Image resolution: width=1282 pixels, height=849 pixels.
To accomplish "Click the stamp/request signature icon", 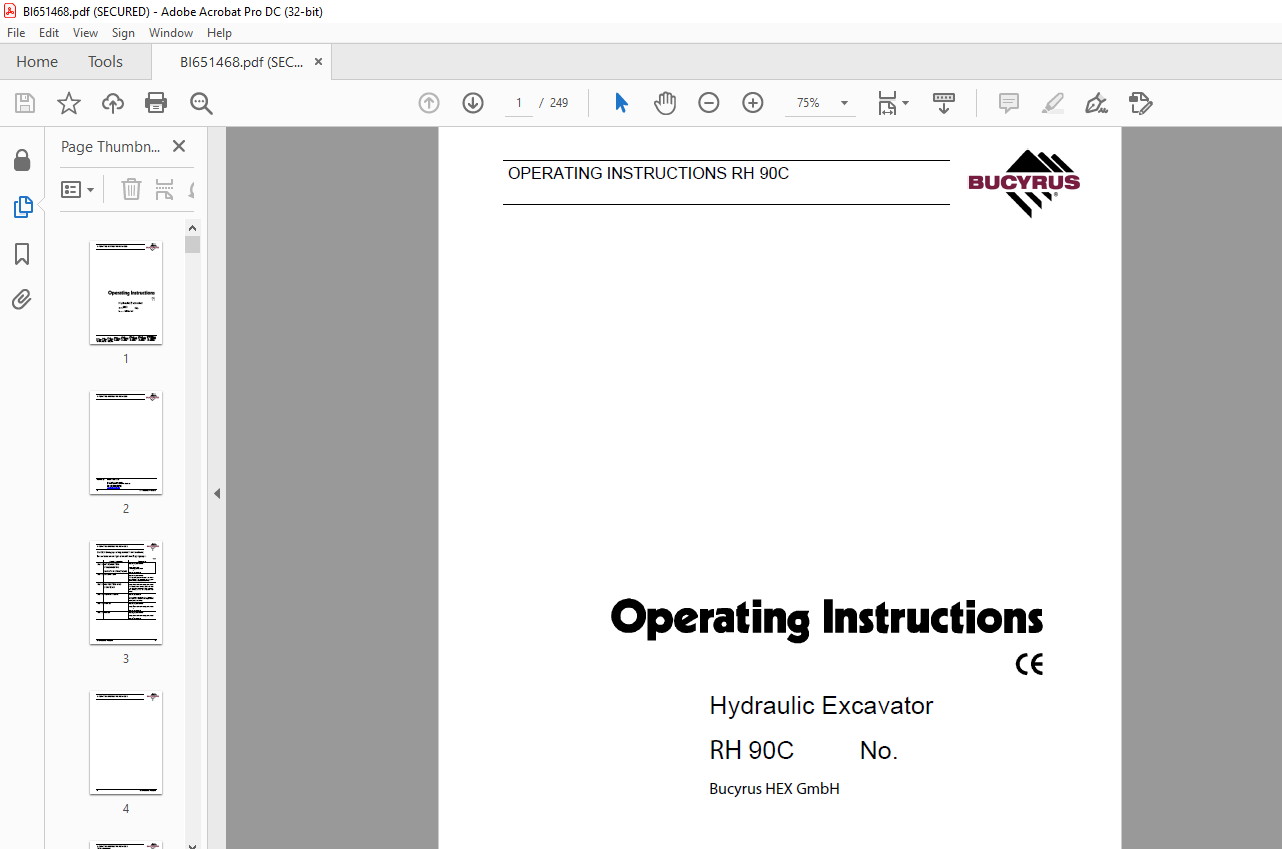I will click(1140, 103).
